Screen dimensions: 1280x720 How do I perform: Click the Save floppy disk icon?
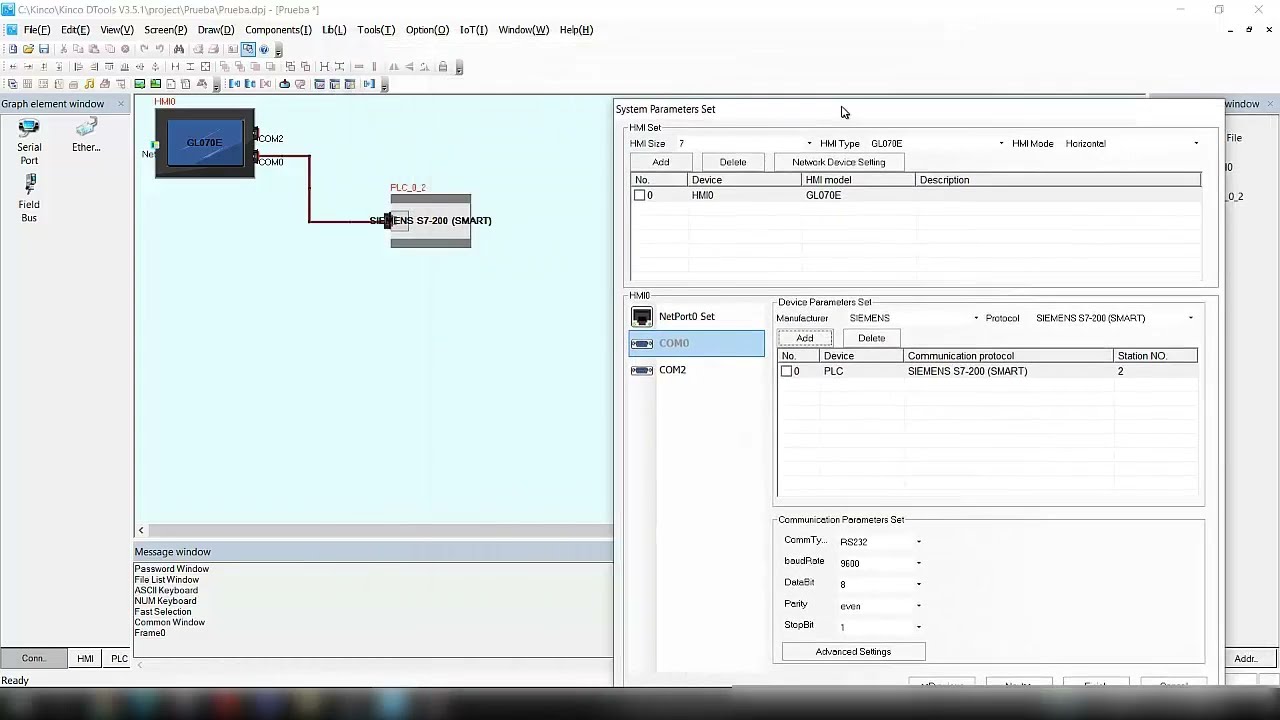click(x=44, y=49)
